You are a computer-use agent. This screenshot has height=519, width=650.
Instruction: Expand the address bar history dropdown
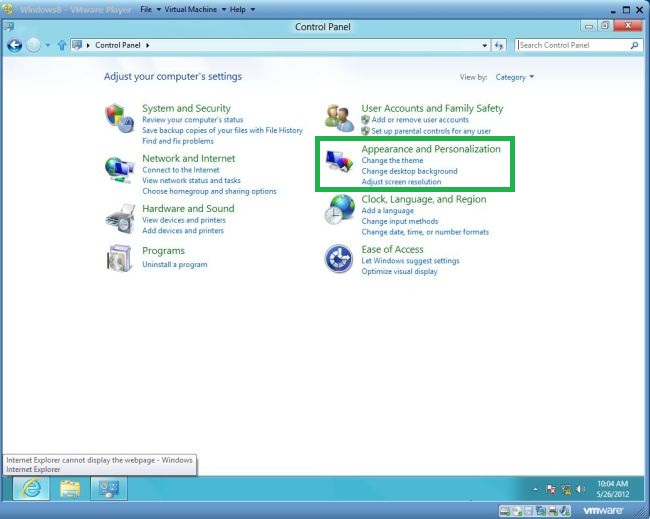485,45
